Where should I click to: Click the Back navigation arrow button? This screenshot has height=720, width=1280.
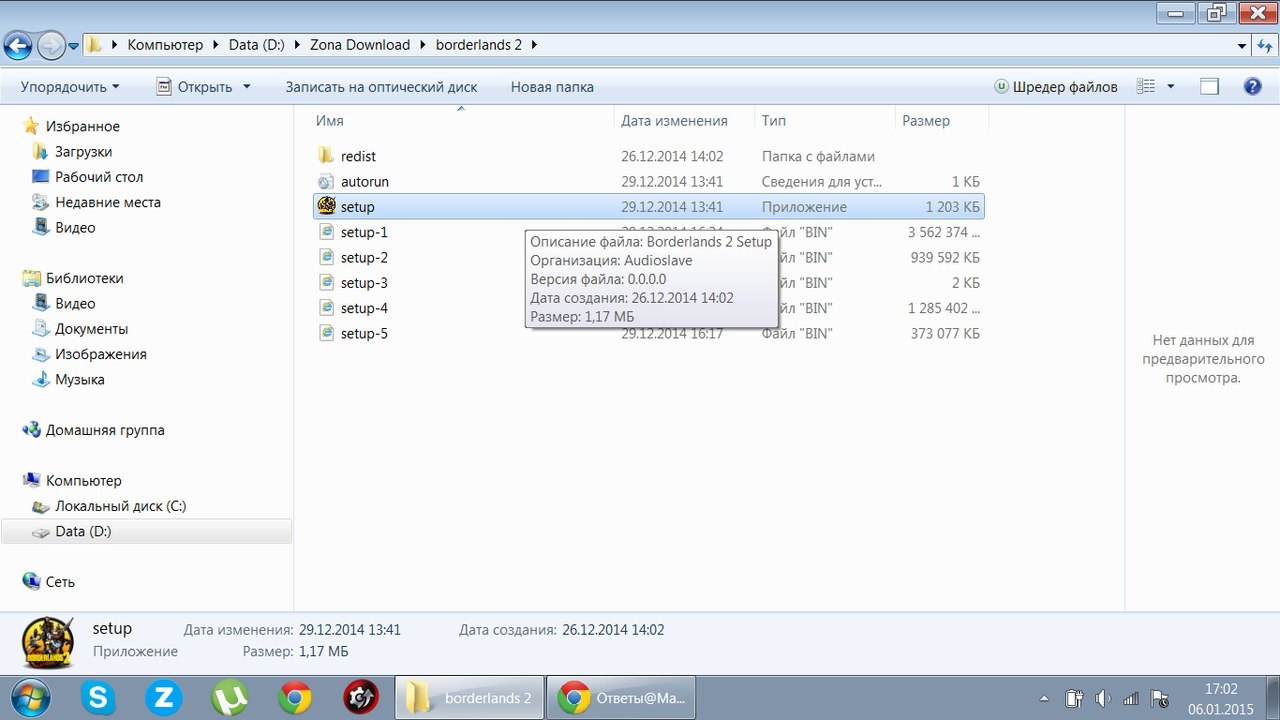click(x=18, y=45)
